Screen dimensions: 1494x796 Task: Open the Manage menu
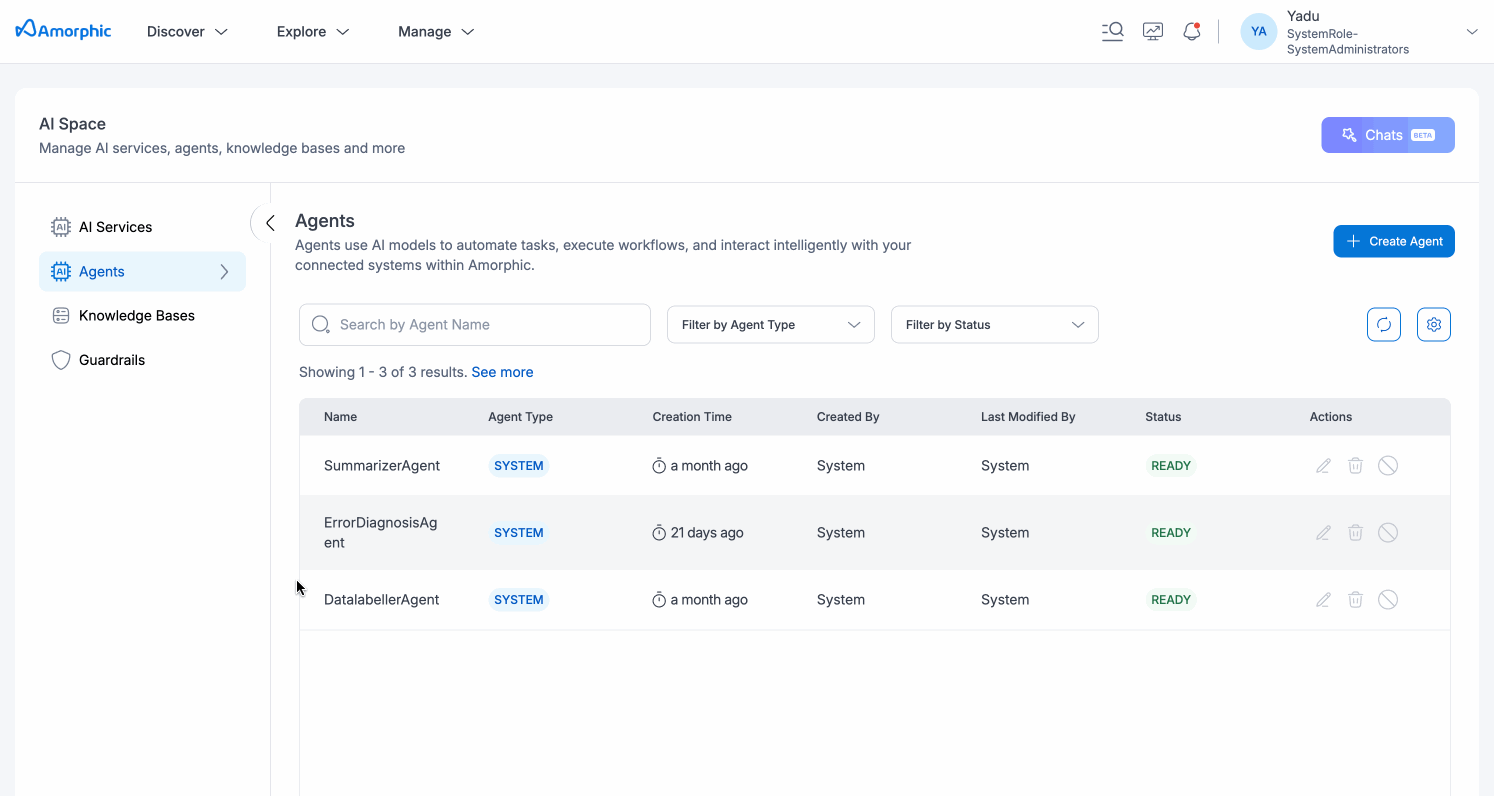[436, 32]
